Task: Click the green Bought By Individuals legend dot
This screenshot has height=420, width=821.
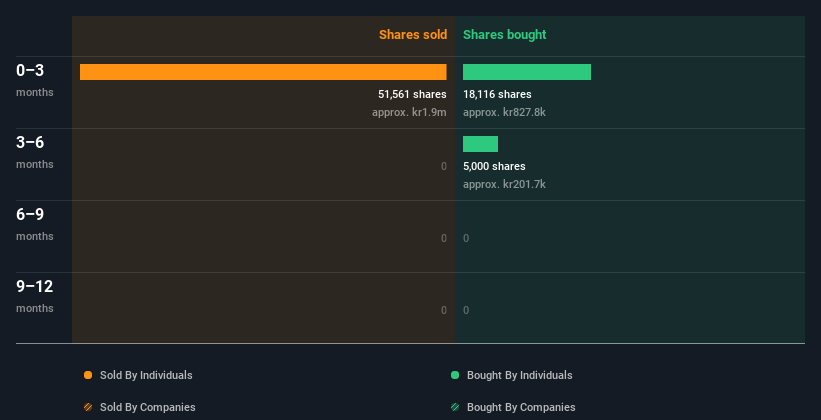Action: (x=455, y=375)
